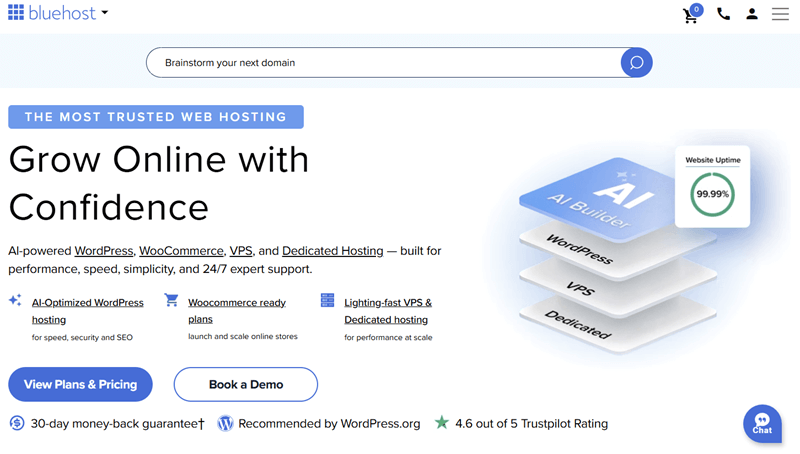800x454 pixels.
Task: Click the server stack feature icon
Action: click(x=328, y=300)
